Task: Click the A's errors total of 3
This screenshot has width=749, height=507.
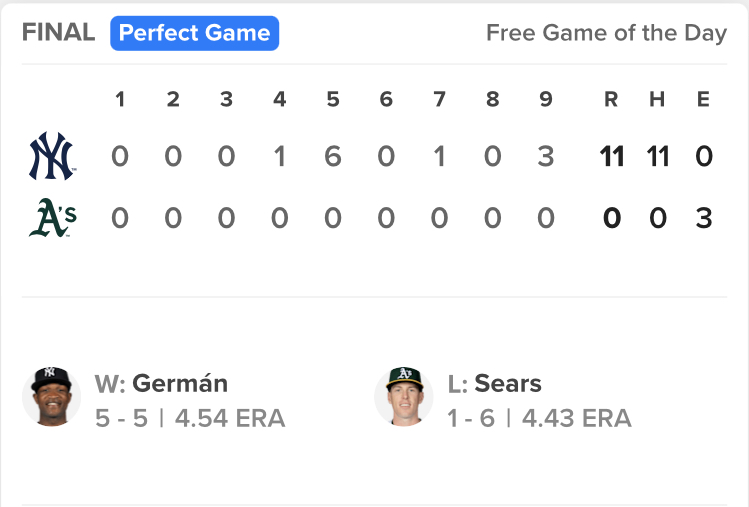Action: pyautogui.click(x=704, y=218)
